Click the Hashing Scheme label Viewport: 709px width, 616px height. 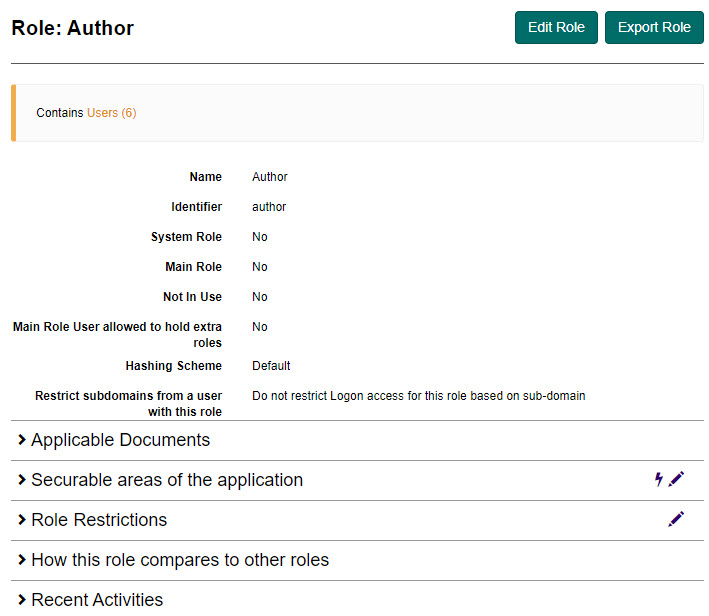pyautogui.click(x=174, y=365)
